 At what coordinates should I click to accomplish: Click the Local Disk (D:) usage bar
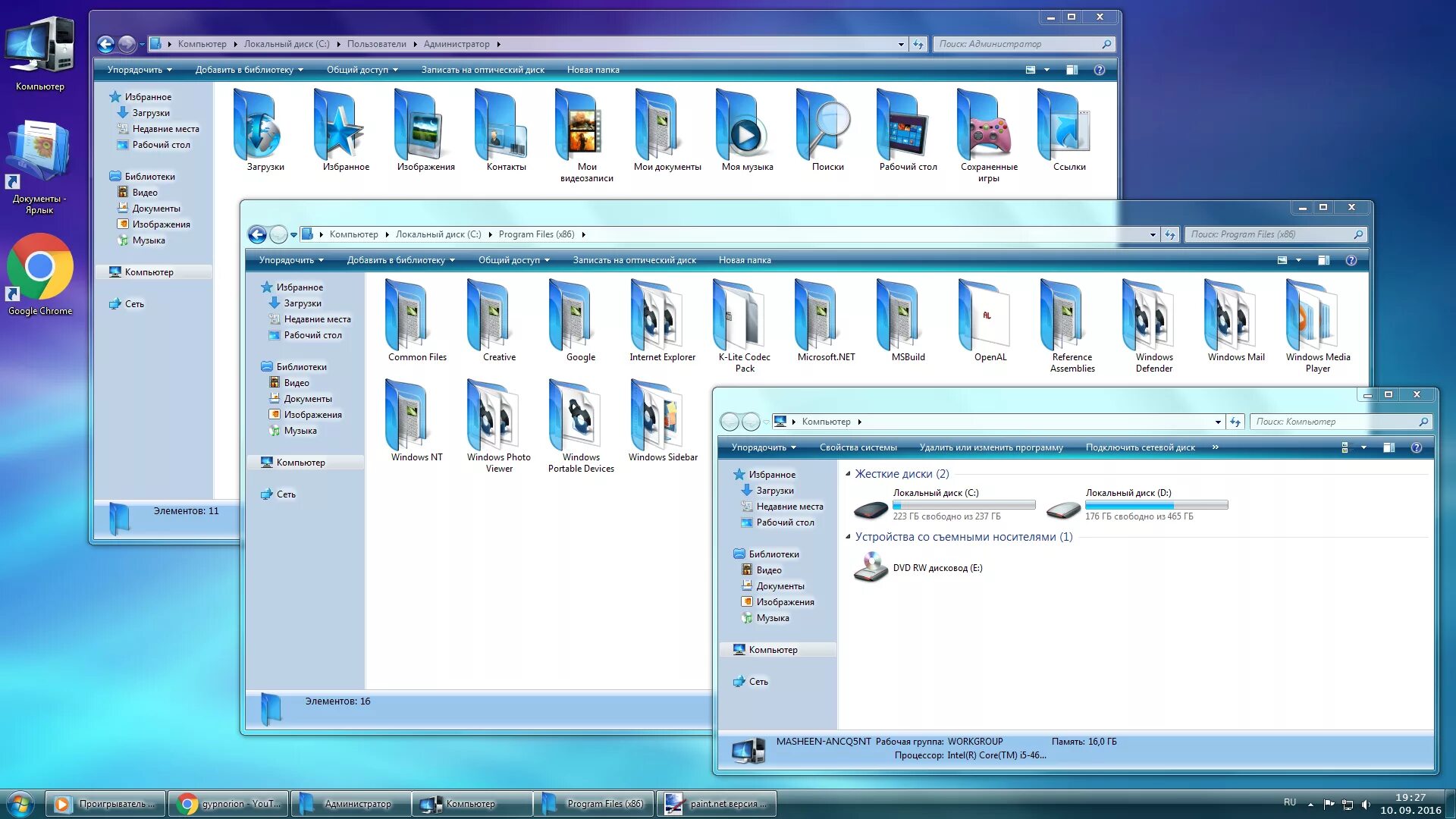pos(1156,505)
